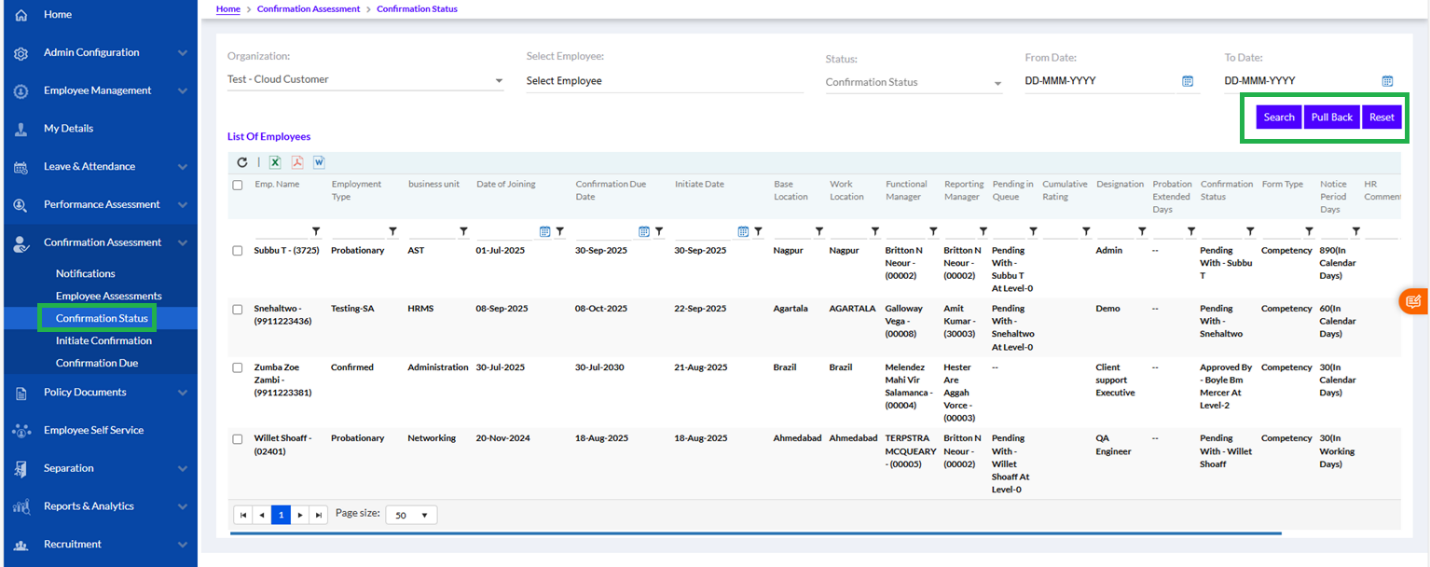Export the list to Word

tap(319, 162)
